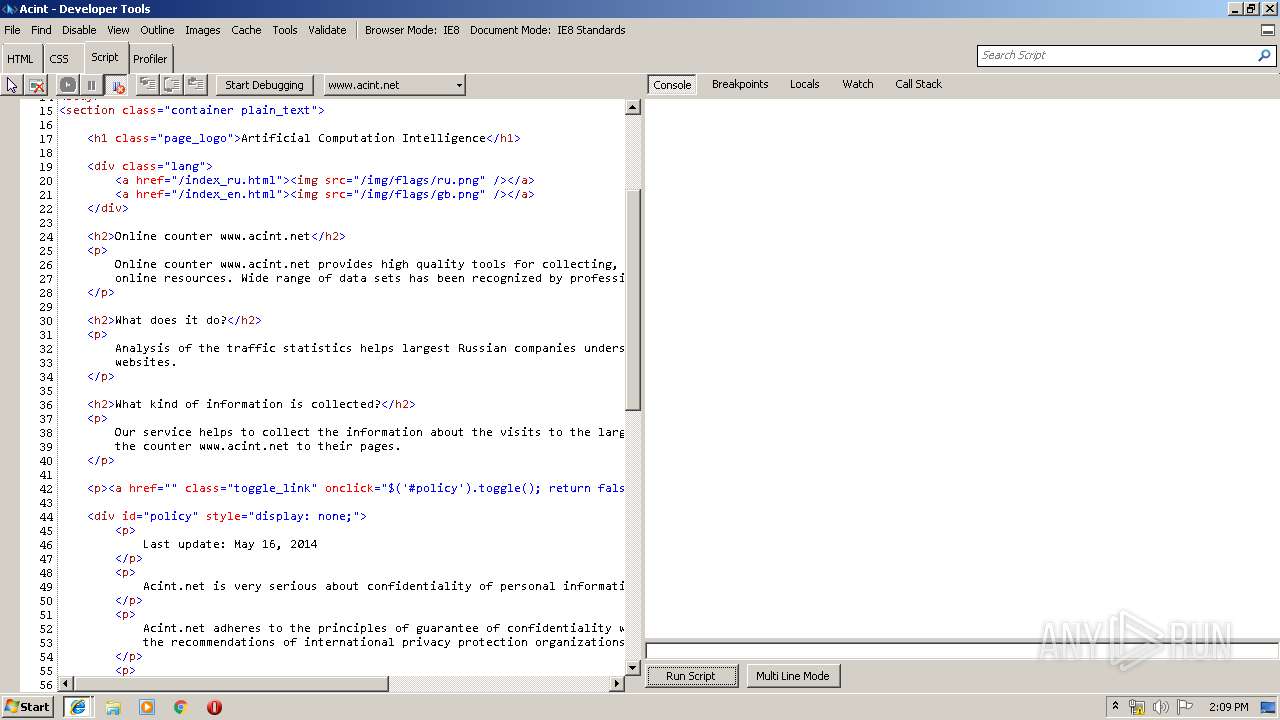Click the breakpoint gutter at line 44
This screenshot has width=1280, height=720.
click(10, 516)
